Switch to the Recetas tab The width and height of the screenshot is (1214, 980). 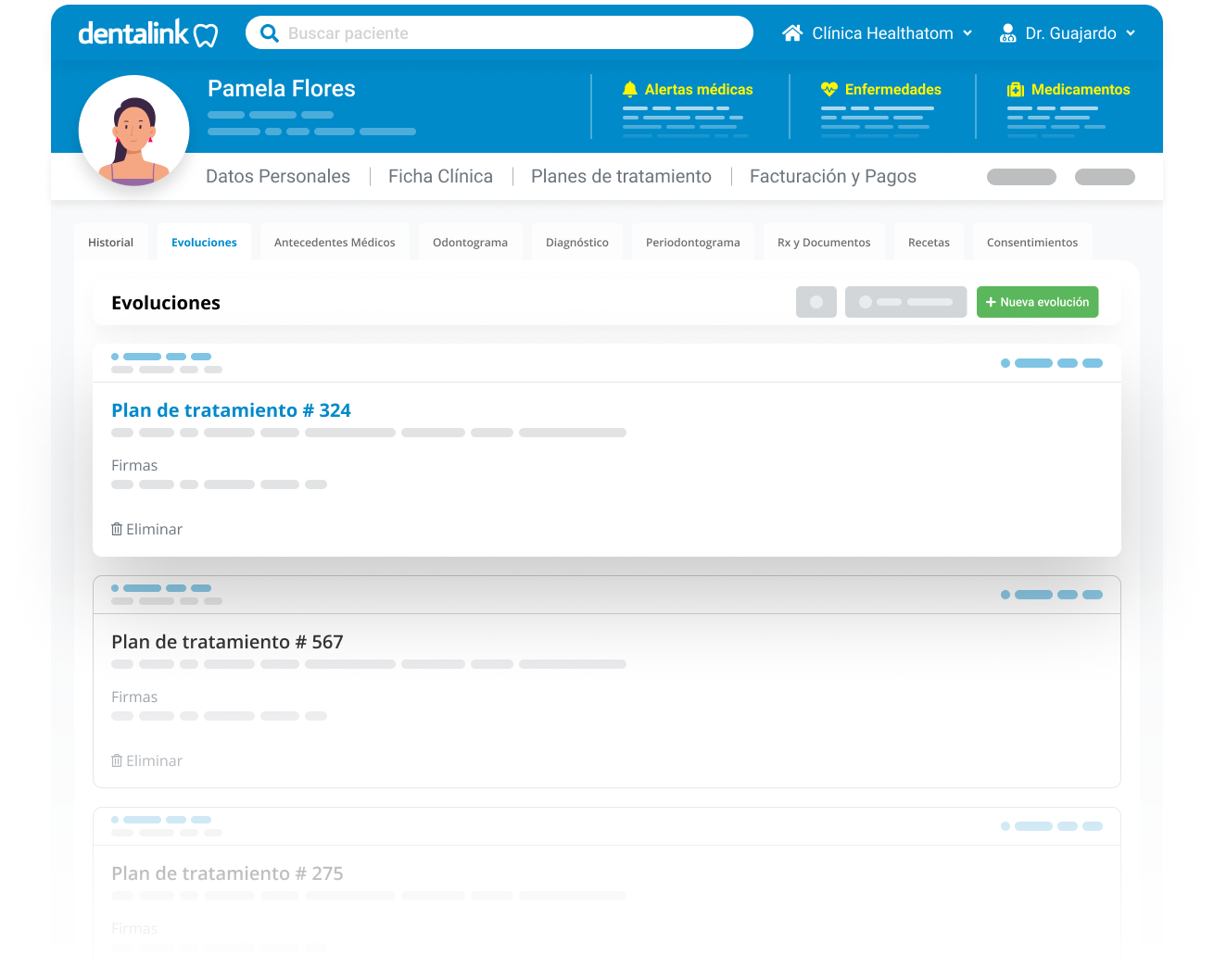[929, 243]
